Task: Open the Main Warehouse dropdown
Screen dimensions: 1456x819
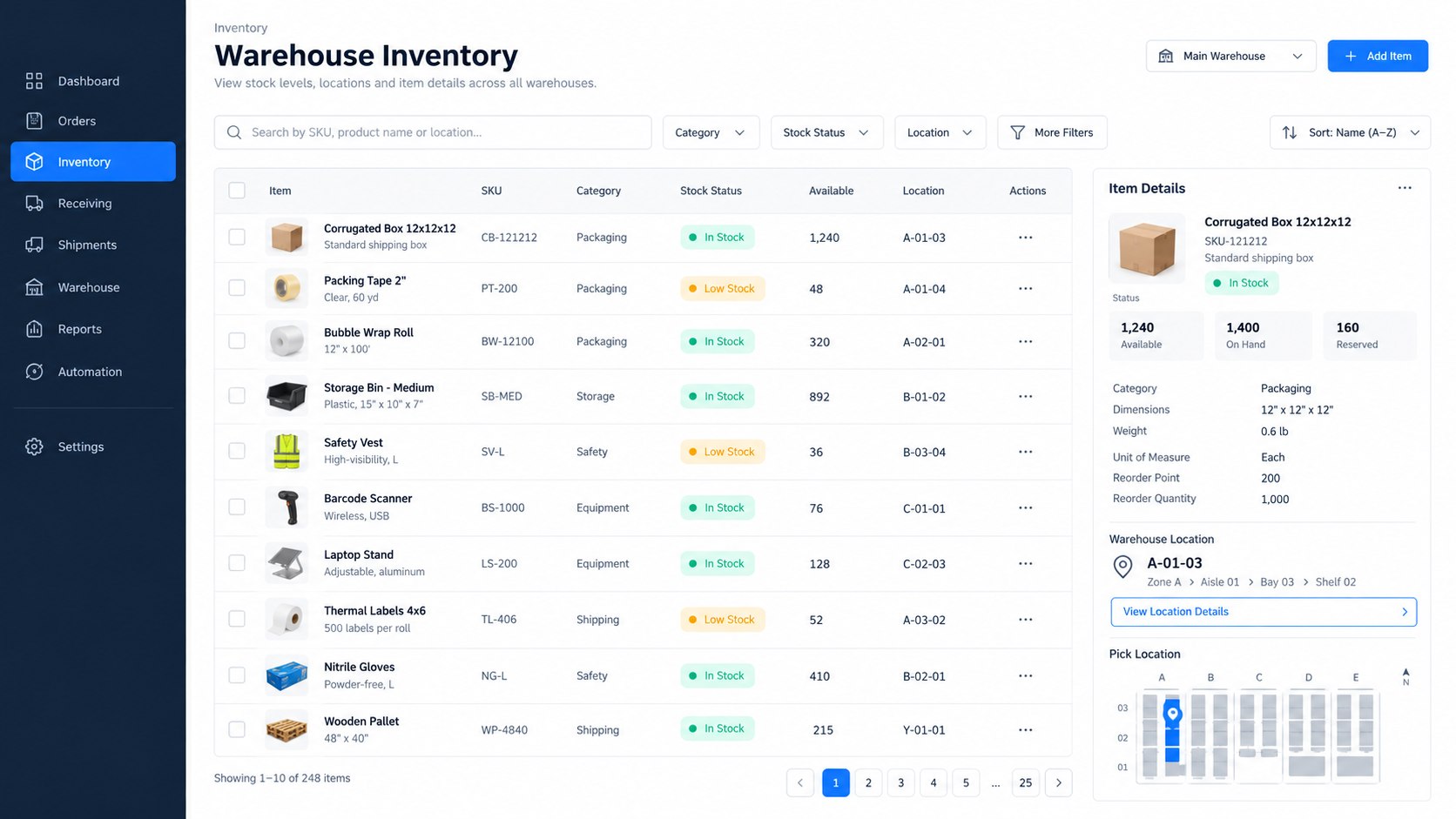Action: click(x=1230, y=56)
